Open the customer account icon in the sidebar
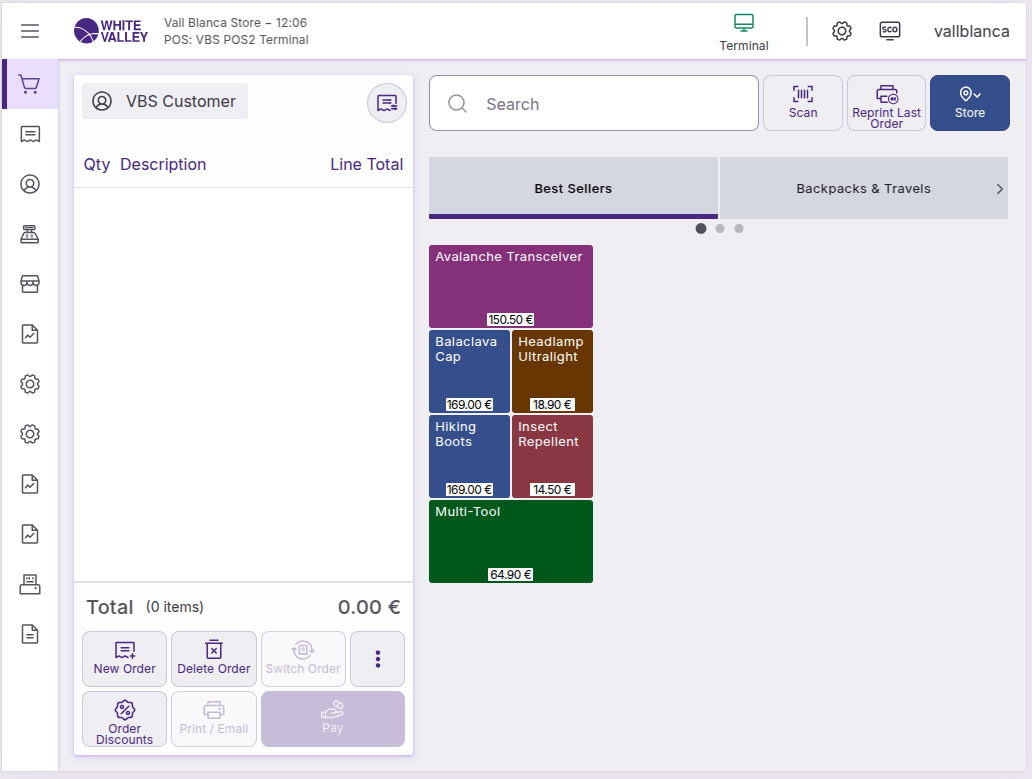Viewport: 1032px width, 779px height. click(30, 184)
